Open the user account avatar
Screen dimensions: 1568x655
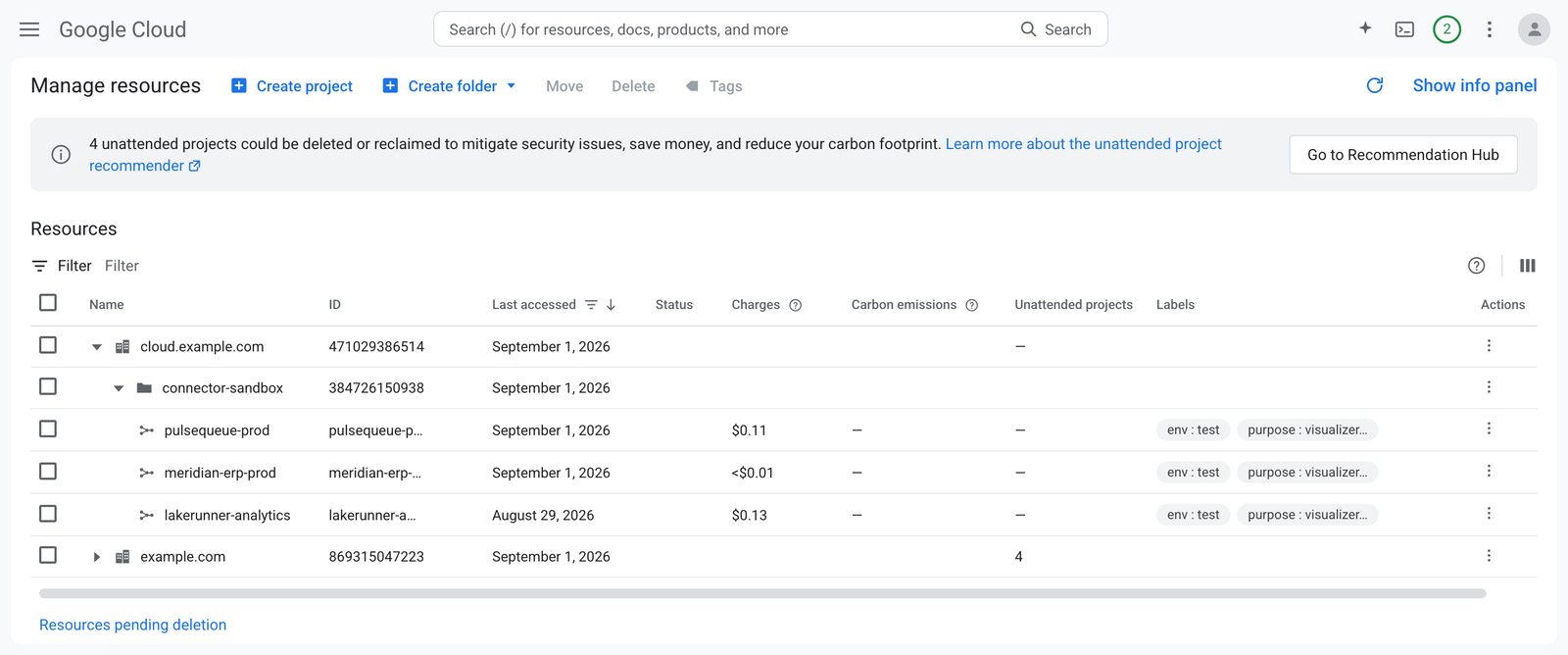pyautogui.click(x=1534, y=29)
